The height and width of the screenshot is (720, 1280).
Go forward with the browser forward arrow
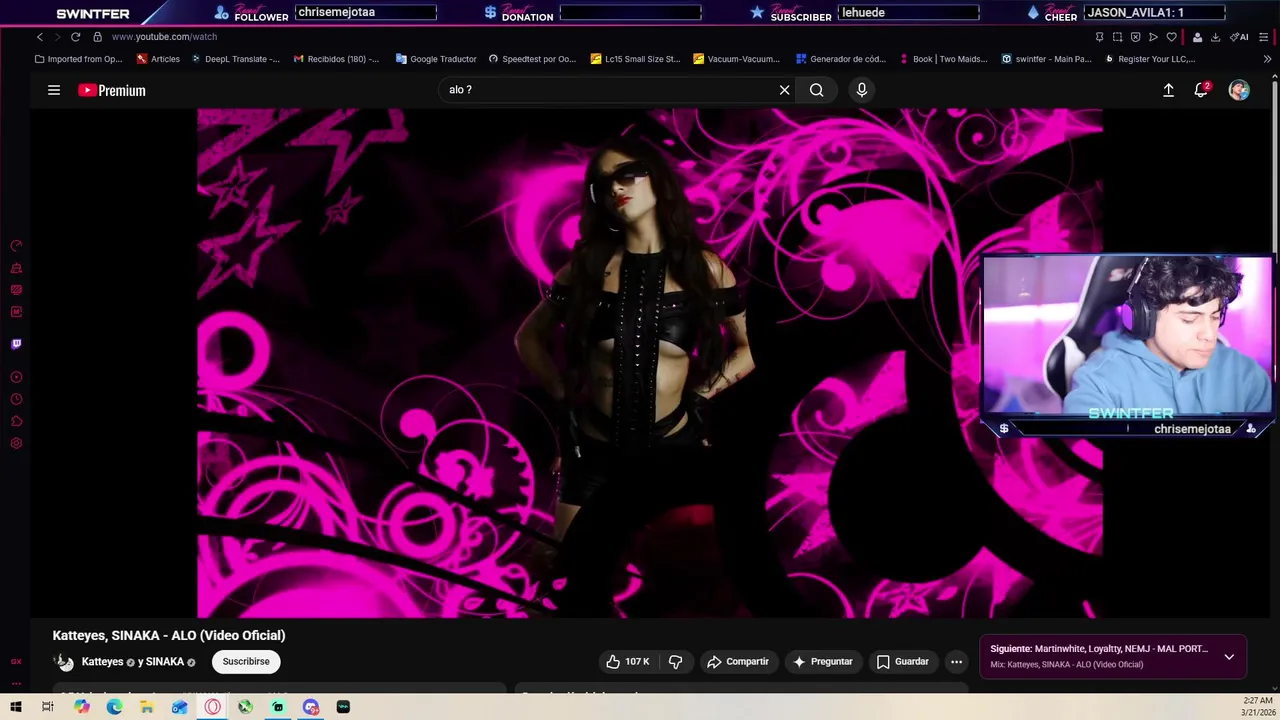pos(57,37)
